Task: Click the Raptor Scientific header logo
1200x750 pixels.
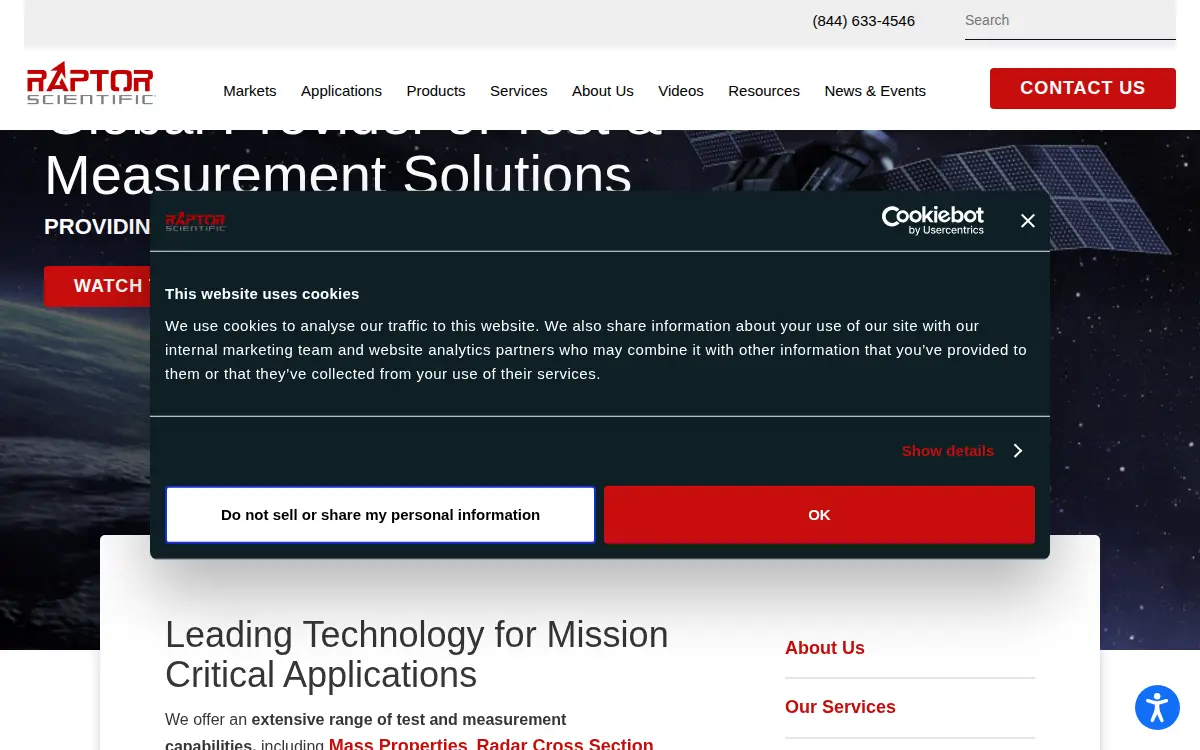Action: click(90, 83)
